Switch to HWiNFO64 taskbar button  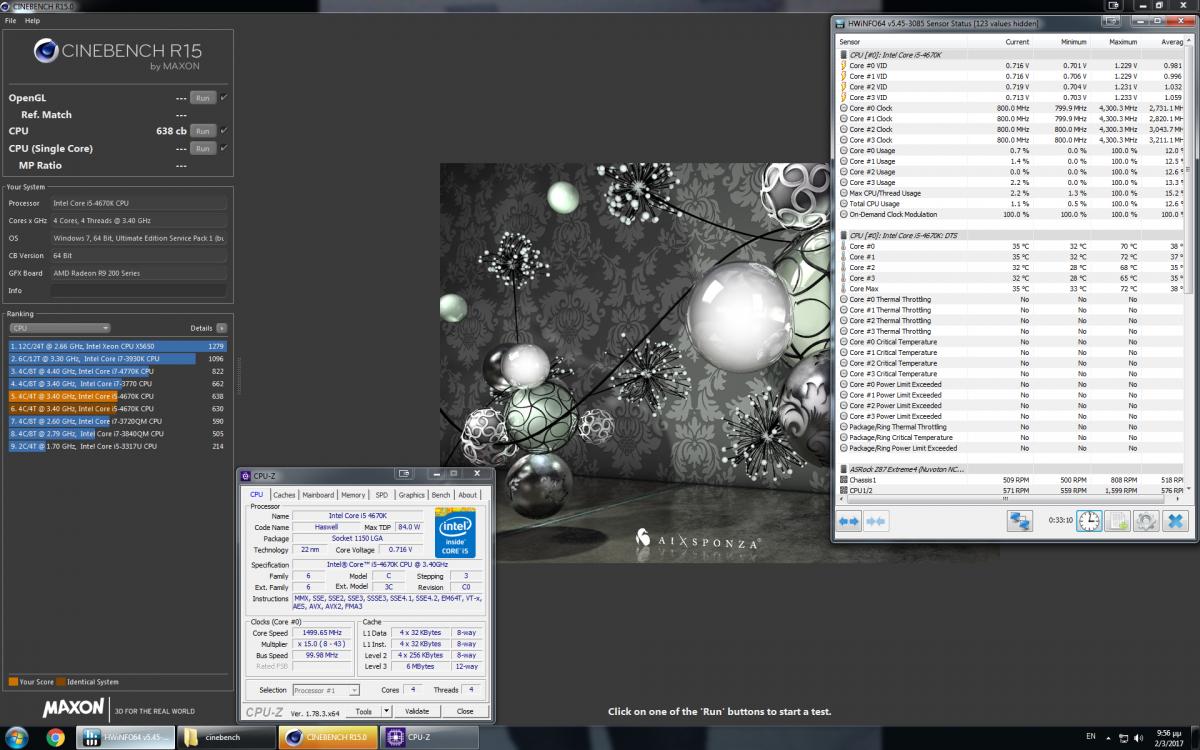(x=126, y=738)
